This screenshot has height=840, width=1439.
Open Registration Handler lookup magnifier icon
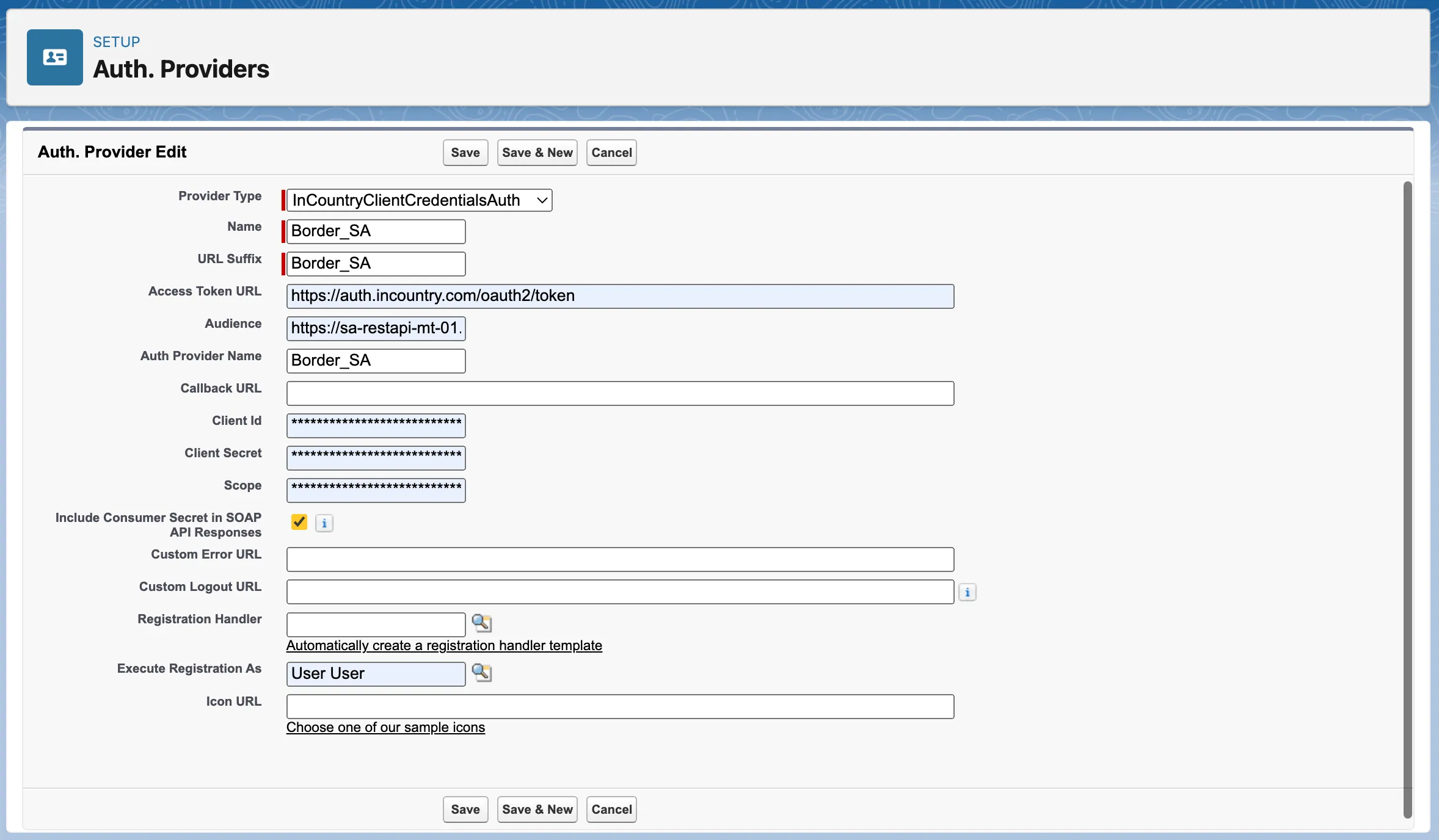482,623
